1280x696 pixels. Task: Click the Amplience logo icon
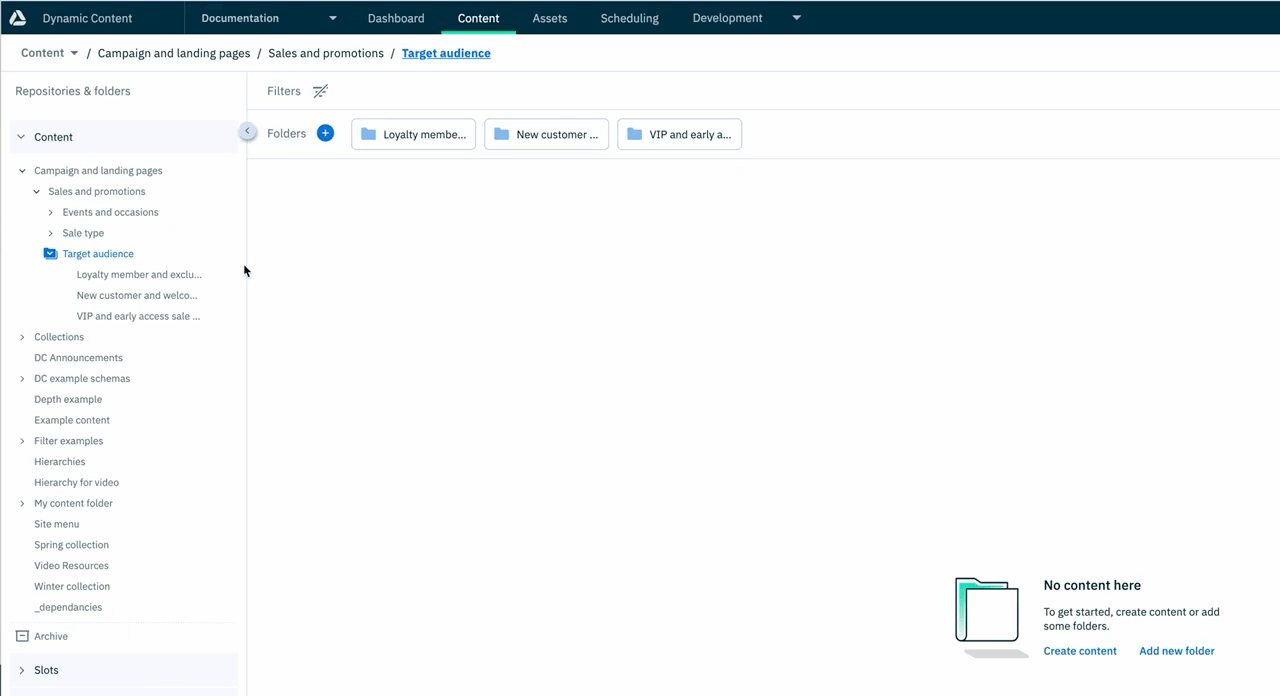[x=17, y=18]
